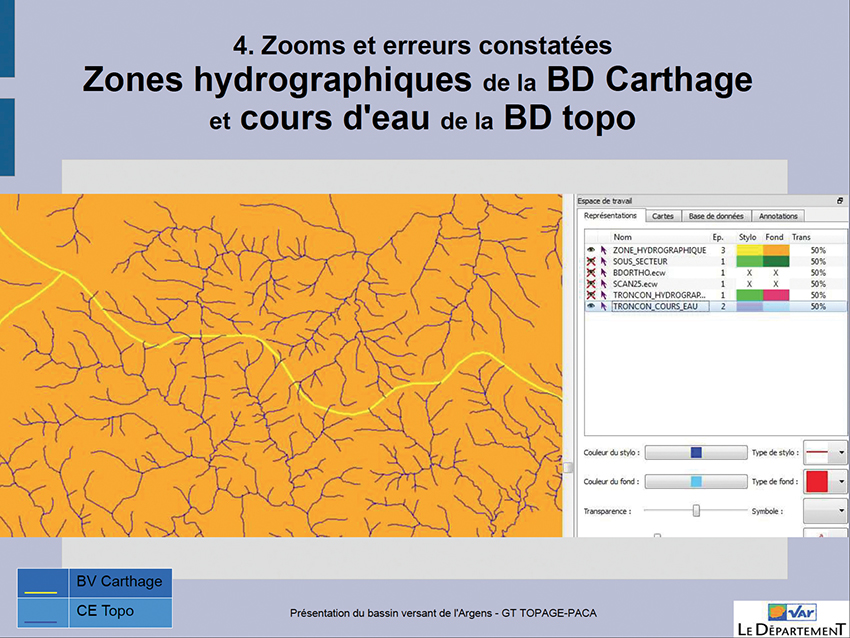This screenshot has height=638, width=850.
Task: Select the TRONCON_HYDROGRAP... layer name
Action: pyautogui.click(x=659, y=295)
